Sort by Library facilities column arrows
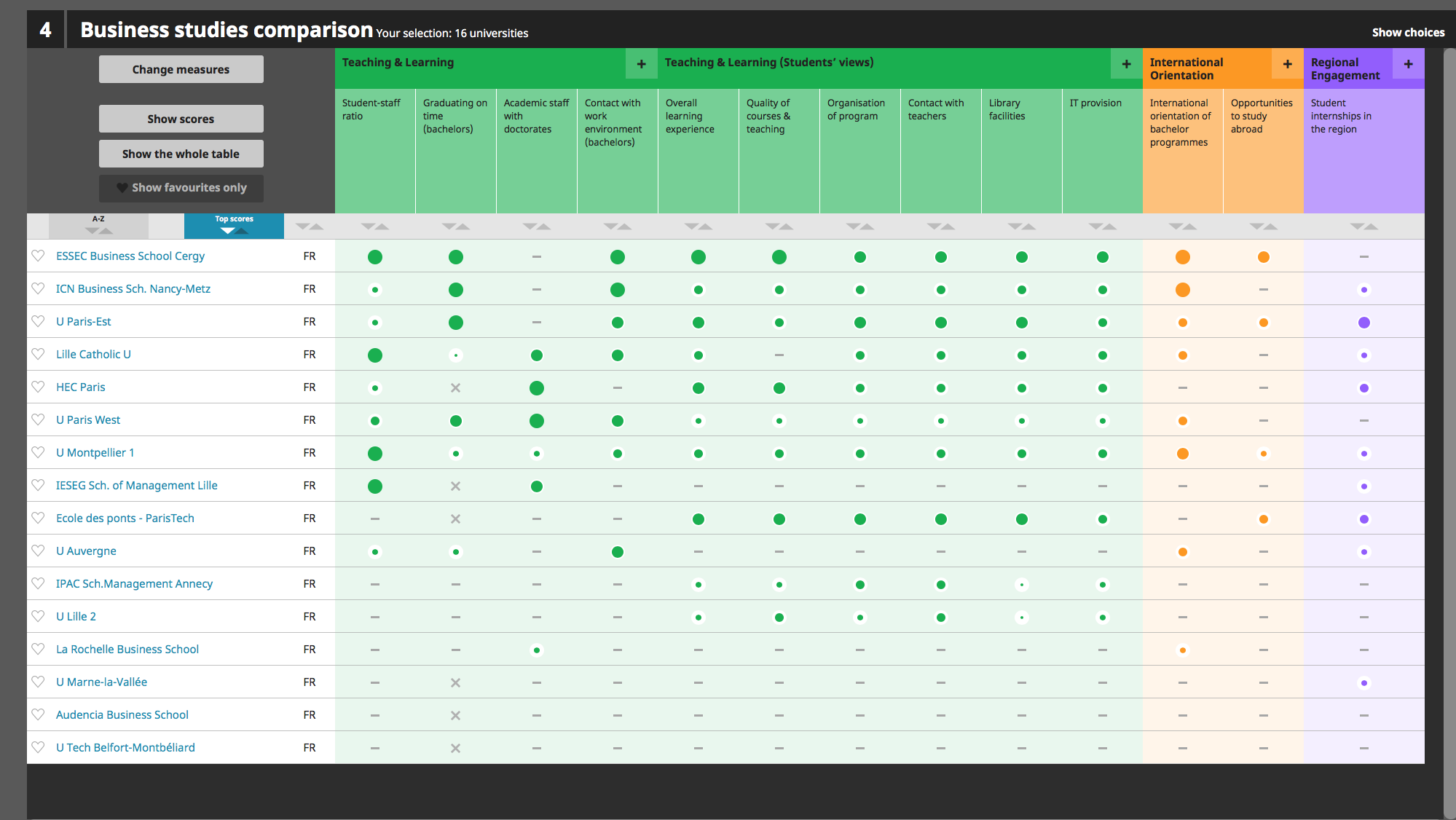 (1021, 226)
